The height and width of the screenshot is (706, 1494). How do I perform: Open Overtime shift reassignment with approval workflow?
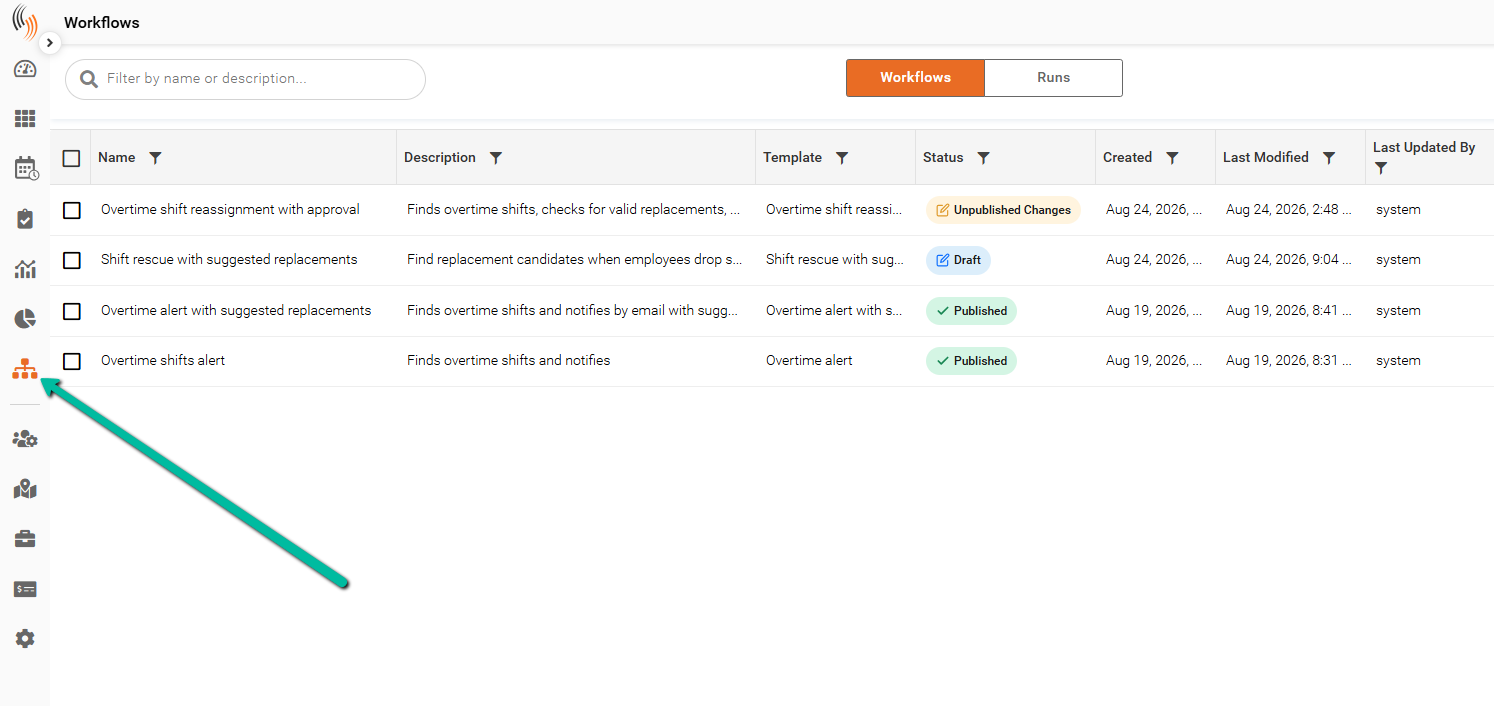[x=230, y=210]
